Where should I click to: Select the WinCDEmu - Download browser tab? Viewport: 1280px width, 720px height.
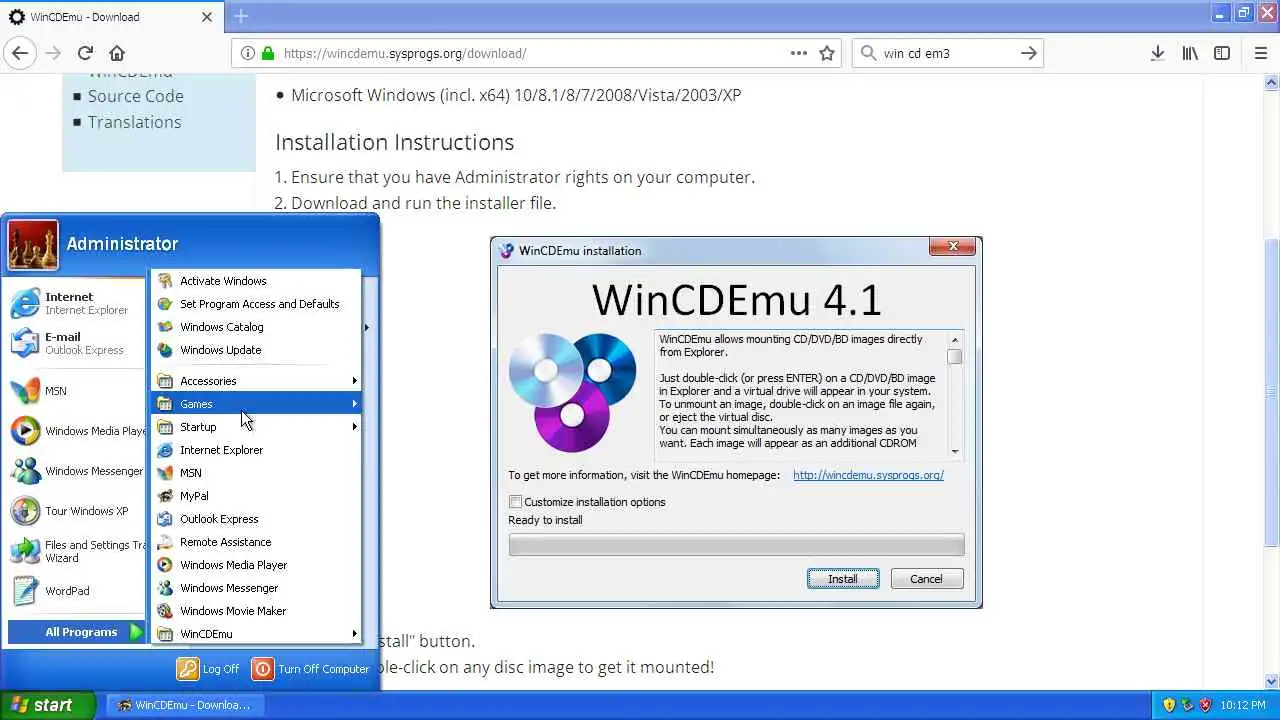(110, 17)
